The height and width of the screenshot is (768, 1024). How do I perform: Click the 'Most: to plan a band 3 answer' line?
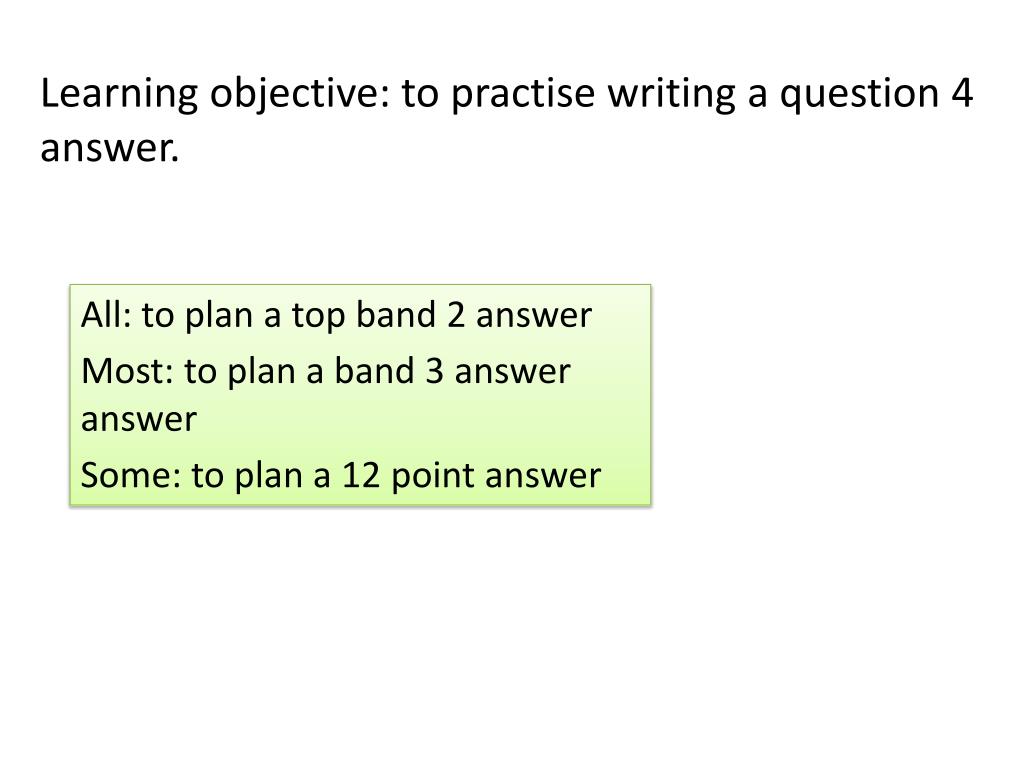pos(326,372)
